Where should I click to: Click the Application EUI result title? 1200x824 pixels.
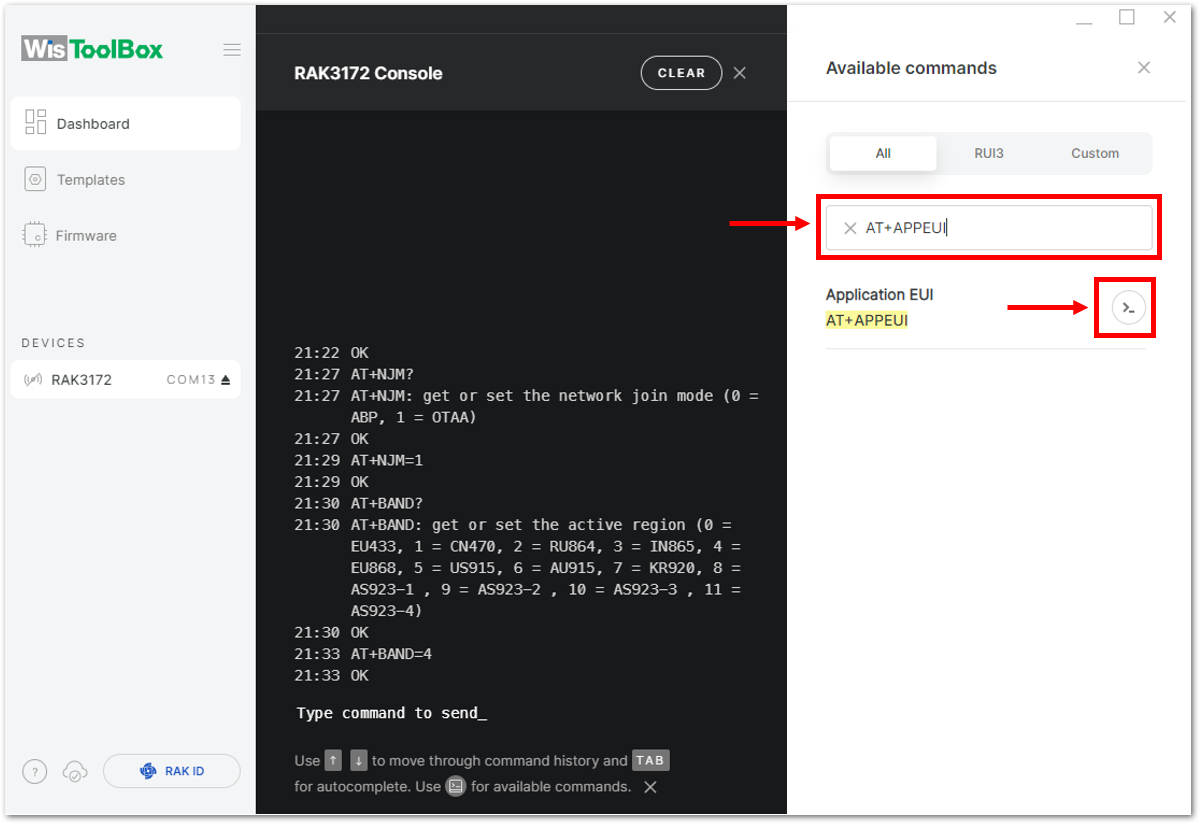[x=880, y=295]
